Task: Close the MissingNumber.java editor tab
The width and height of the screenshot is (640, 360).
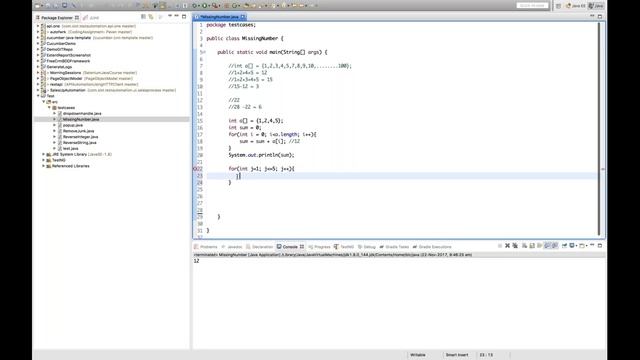Action: pyautogui.click(x=243, y=17)
